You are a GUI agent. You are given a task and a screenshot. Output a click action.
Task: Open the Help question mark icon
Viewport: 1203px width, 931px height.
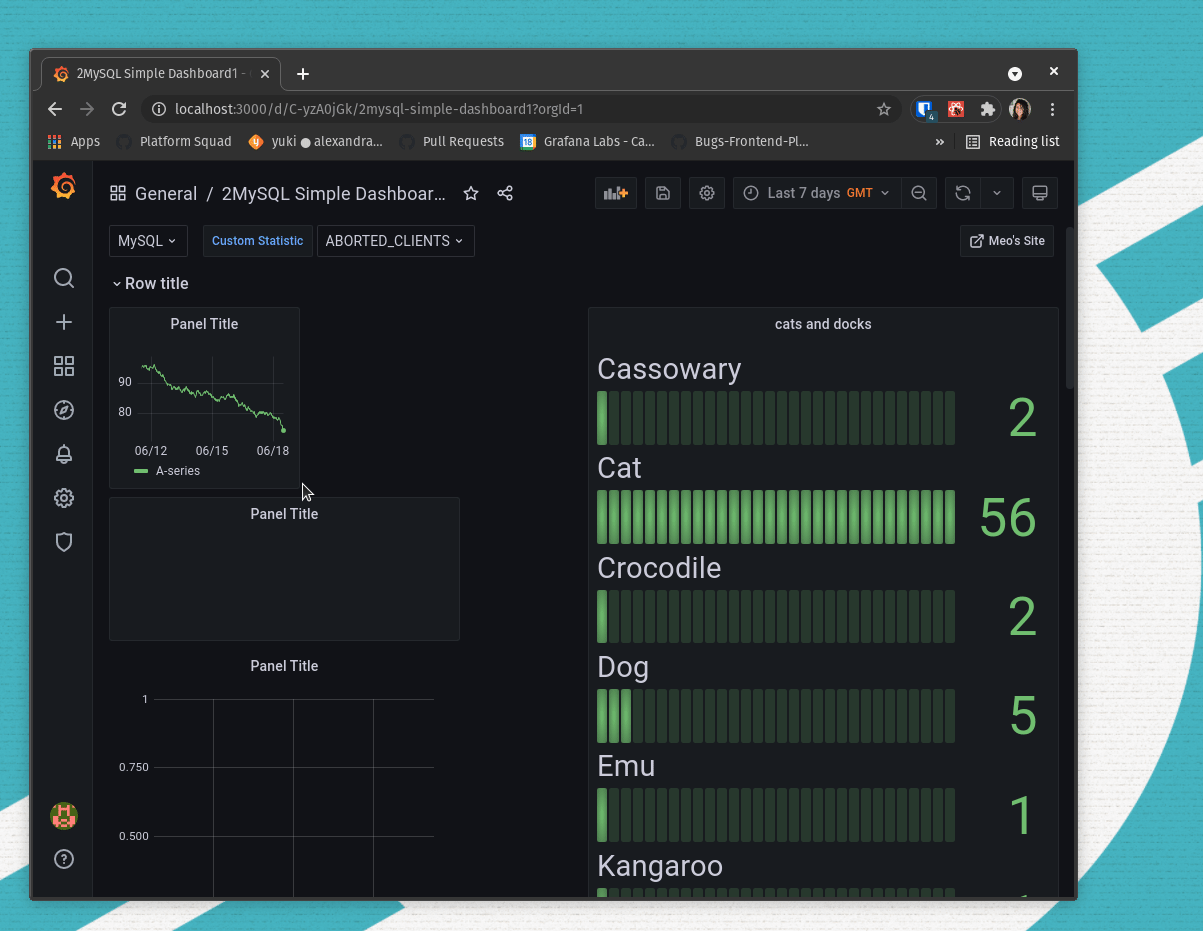click(64, 859)
